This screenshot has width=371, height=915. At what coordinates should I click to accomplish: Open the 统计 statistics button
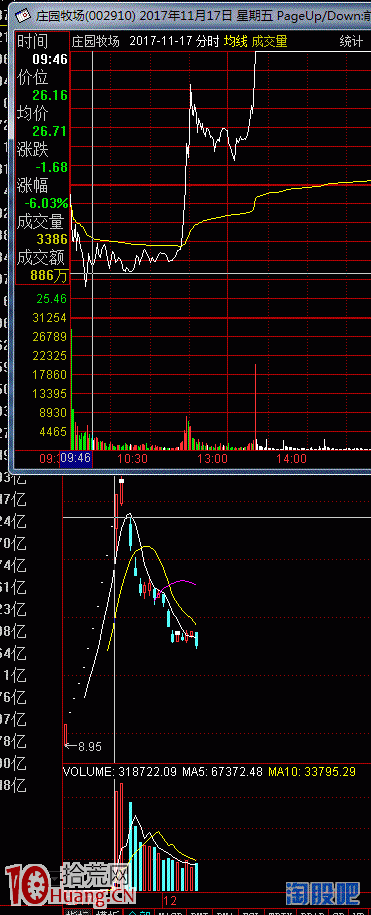pyautogui.click(x=351, y=41)
